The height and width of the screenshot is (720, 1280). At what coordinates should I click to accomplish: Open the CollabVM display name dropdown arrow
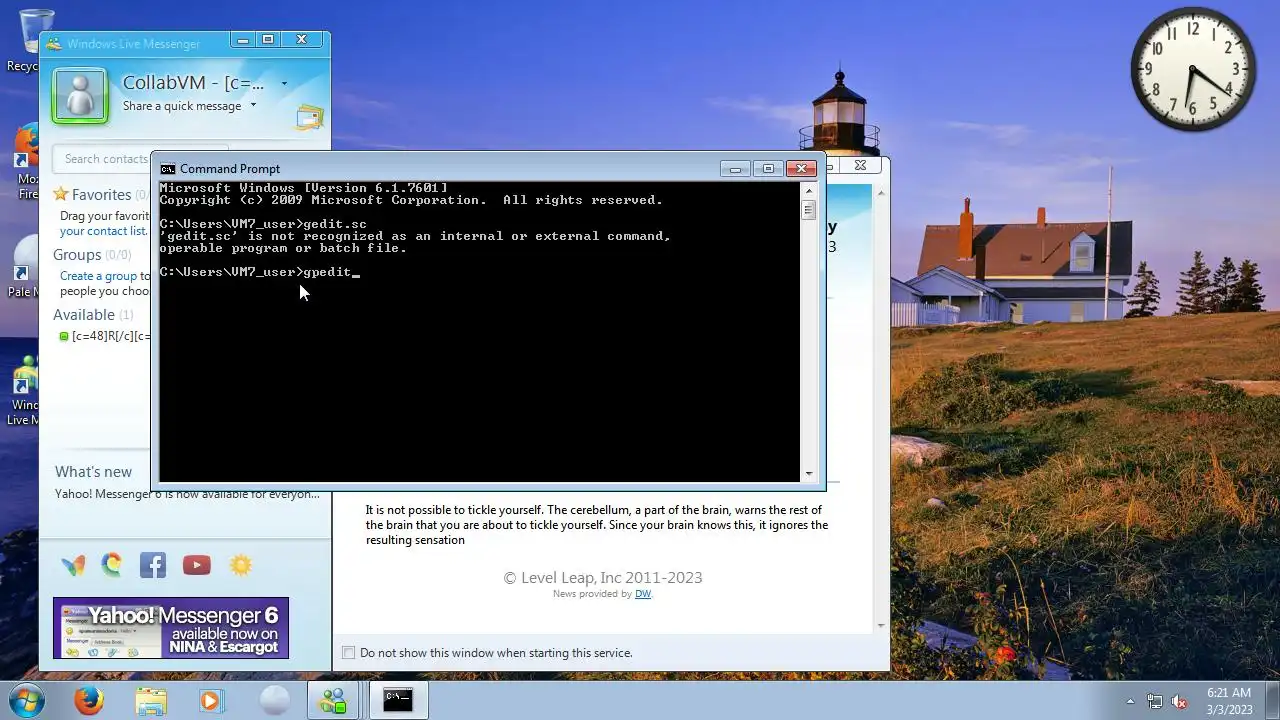coord(284,84)
